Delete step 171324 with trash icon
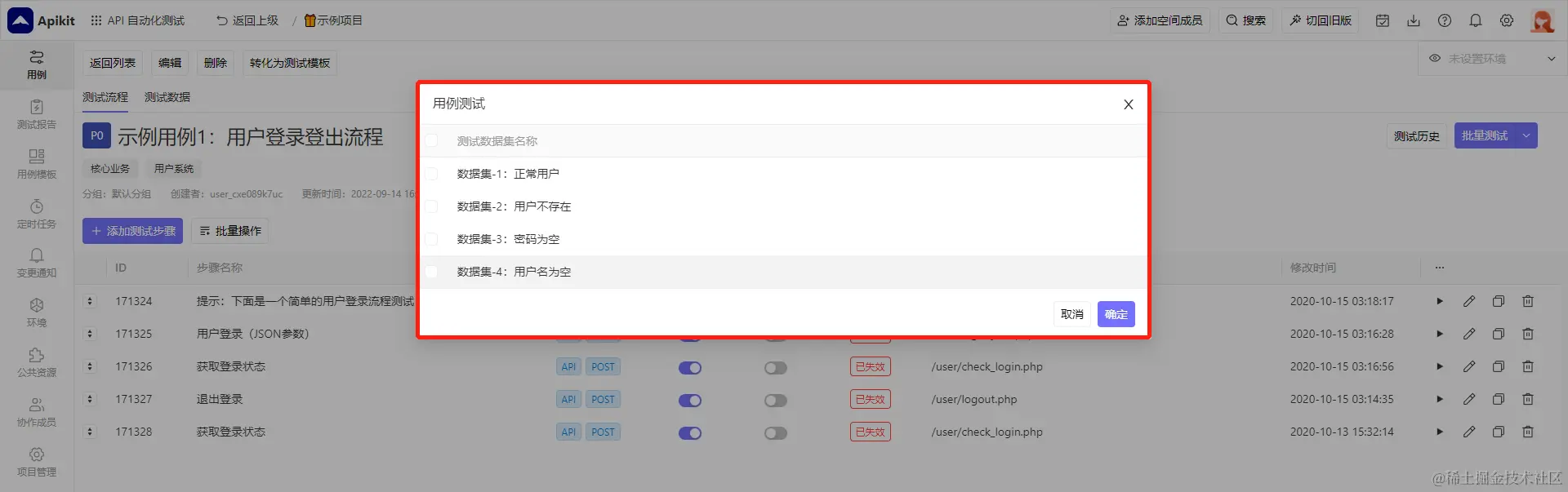 [x=1528, y=301]
